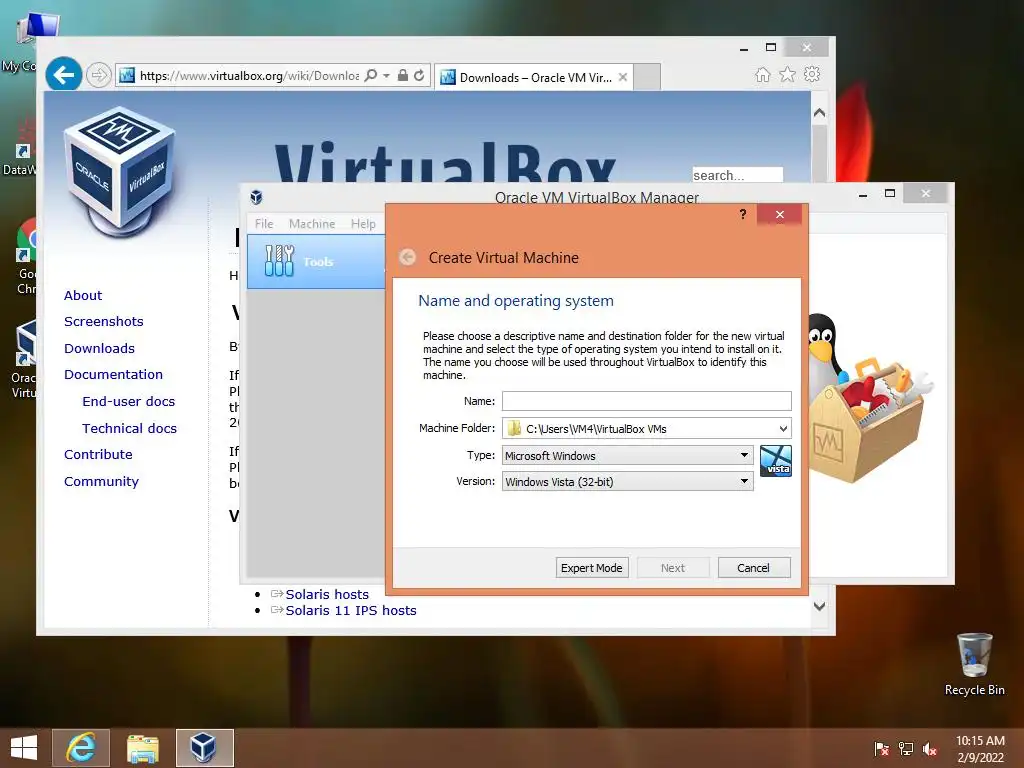
Task: Click the browser scrollbar up arrow
Action: click(820, 112)
